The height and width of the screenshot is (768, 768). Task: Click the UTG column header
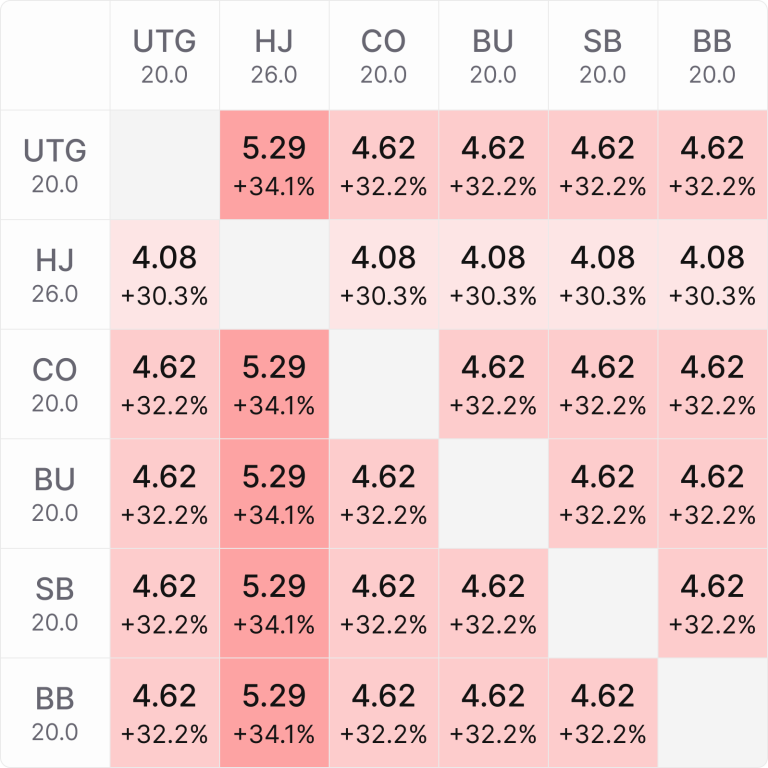click(x=164, y=56)
